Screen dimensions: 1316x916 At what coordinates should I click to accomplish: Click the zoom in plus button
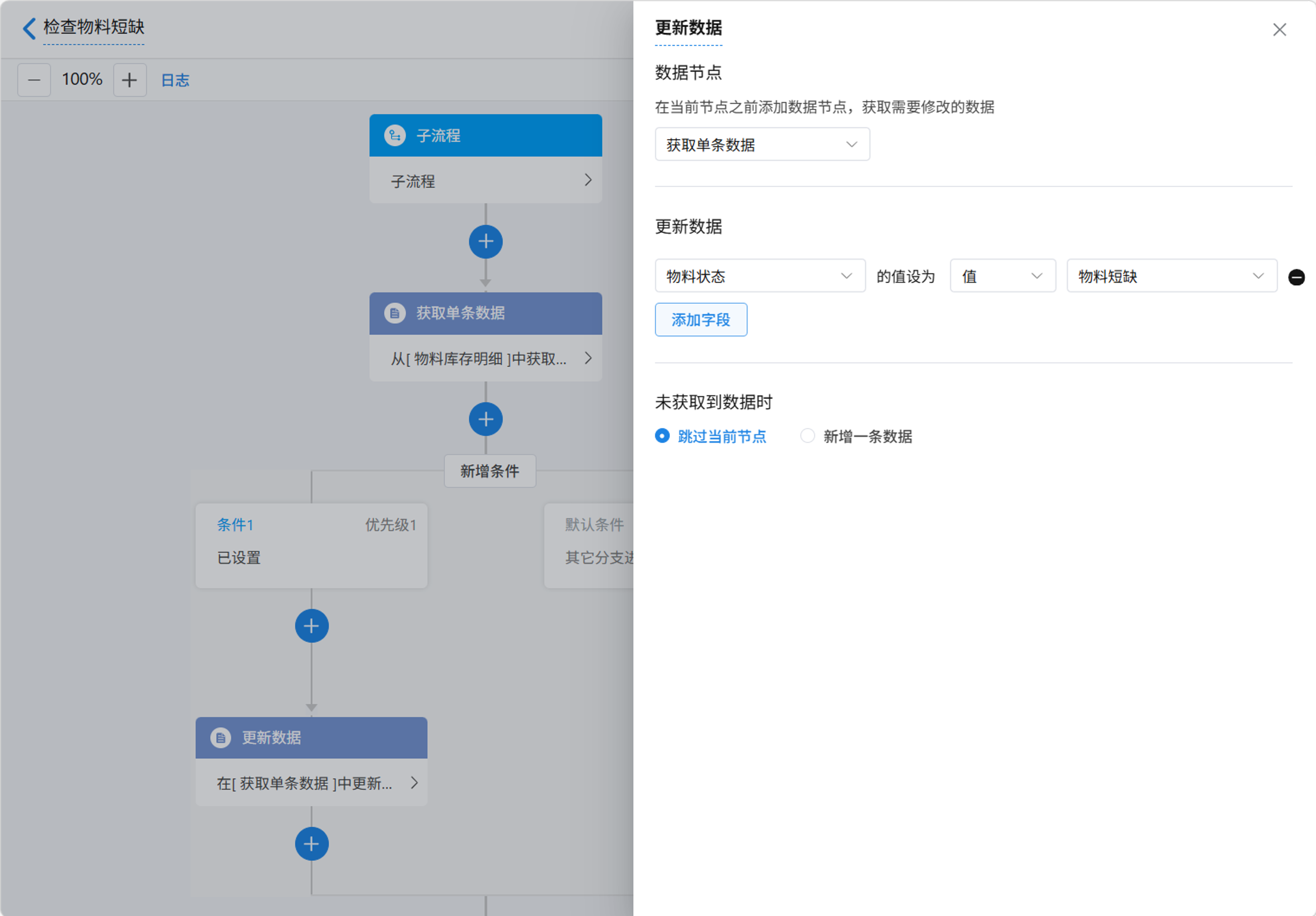[x=130, y=80]
